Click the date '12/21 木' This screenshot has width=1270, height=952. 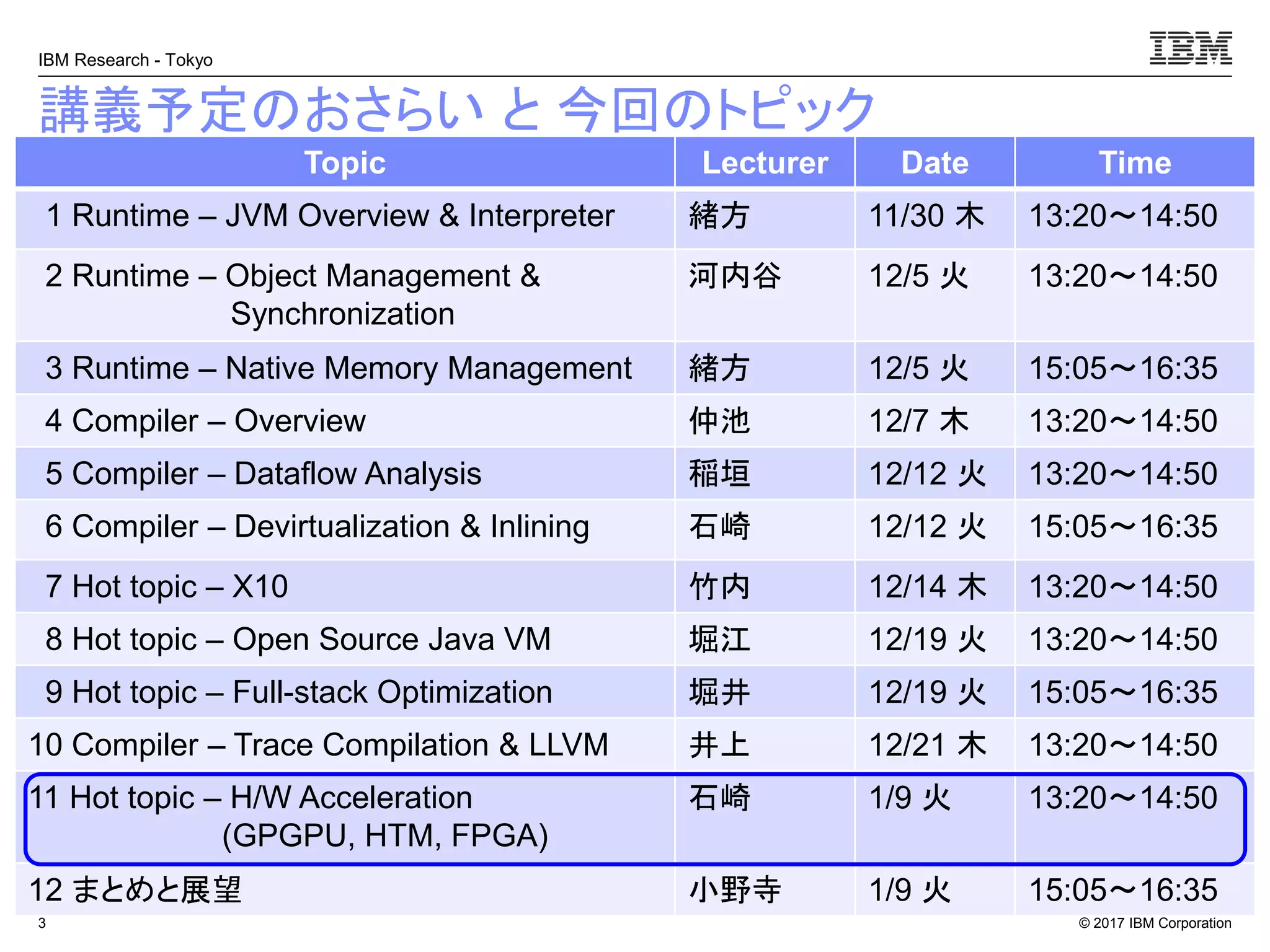[928, 745]
